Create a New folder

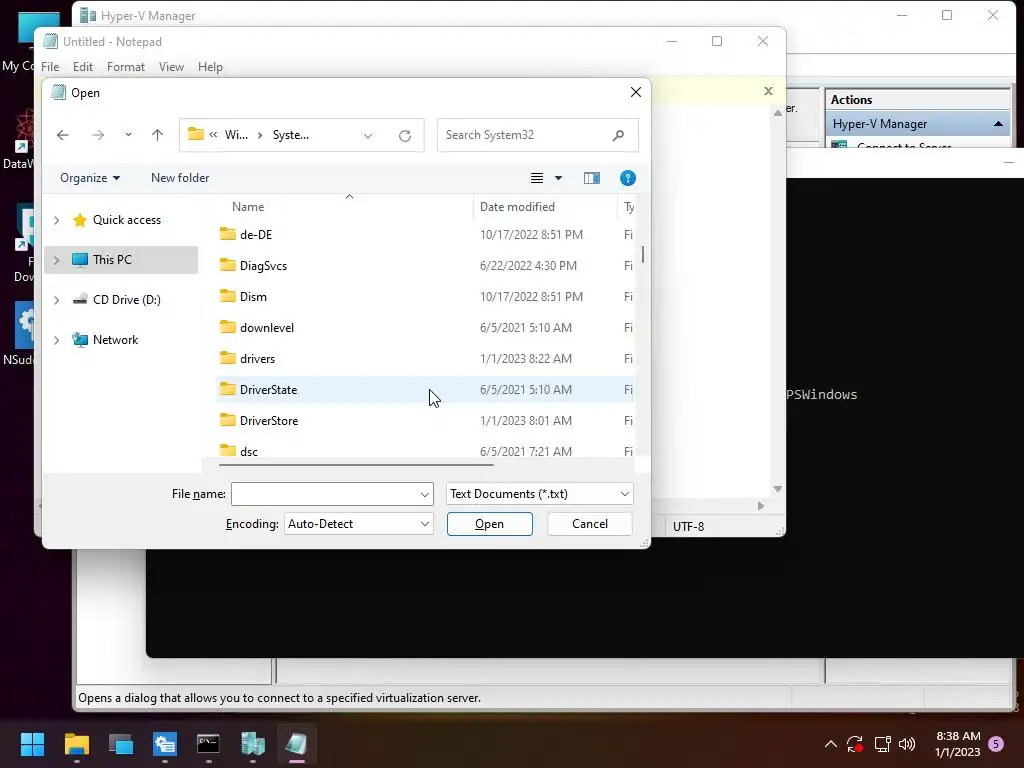click(180, 178)
